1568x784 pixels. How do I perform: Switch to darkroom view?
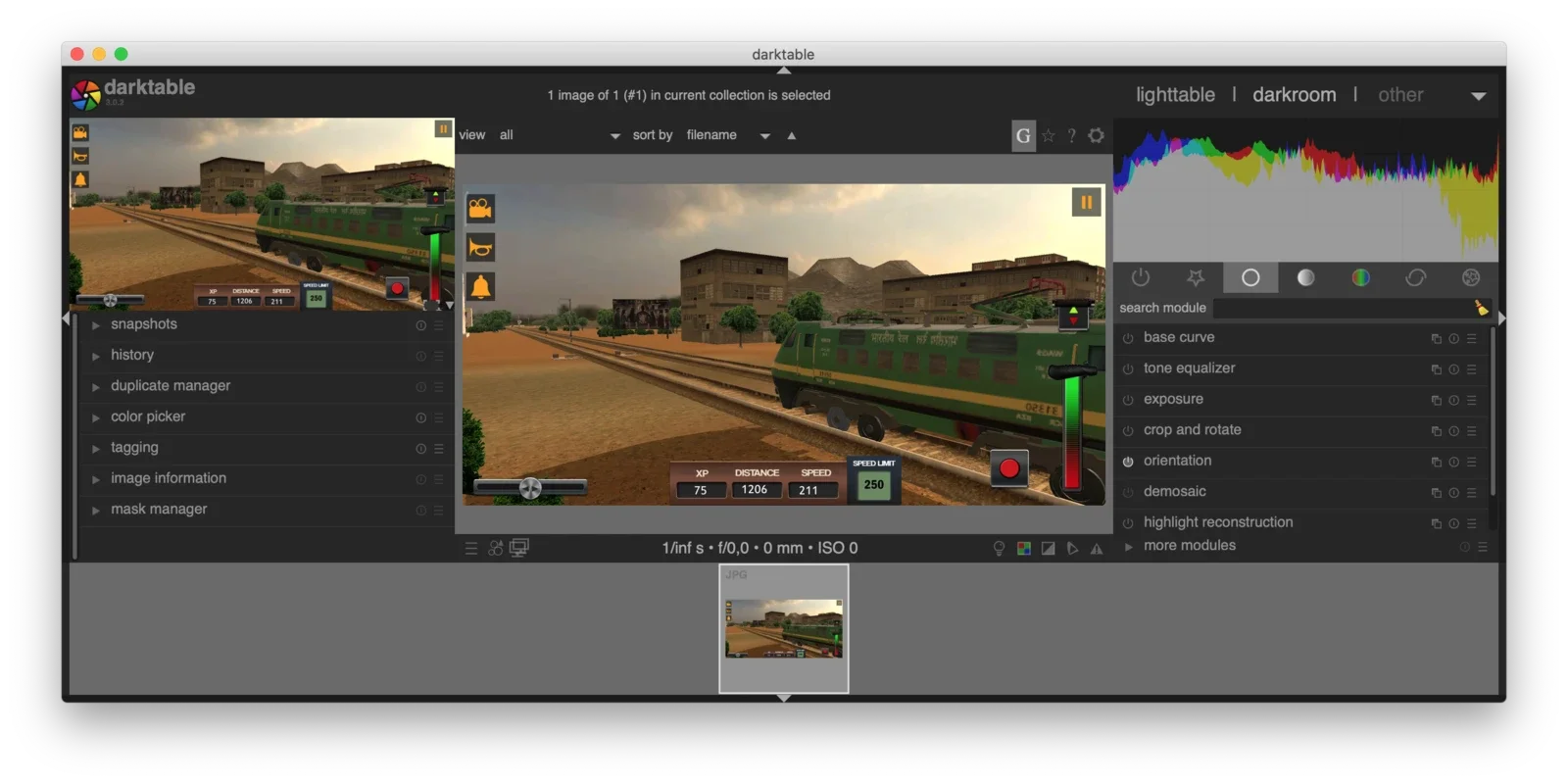click(x=1294, y=95)
